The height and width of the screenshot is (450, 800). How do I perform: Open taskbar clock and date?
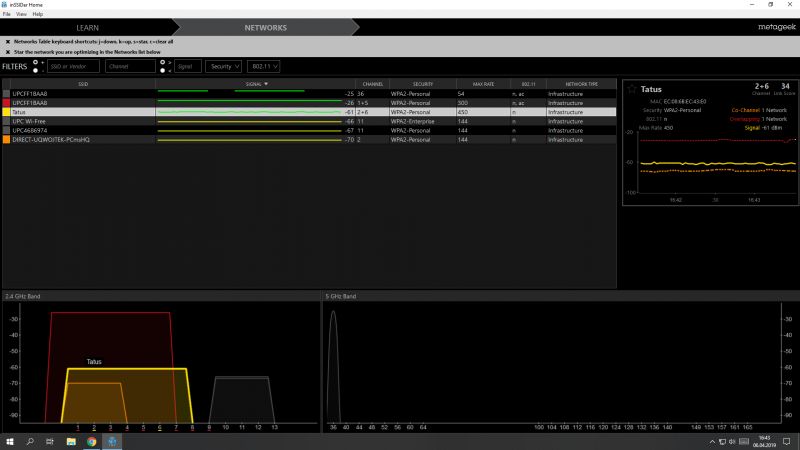click(764, 442)
